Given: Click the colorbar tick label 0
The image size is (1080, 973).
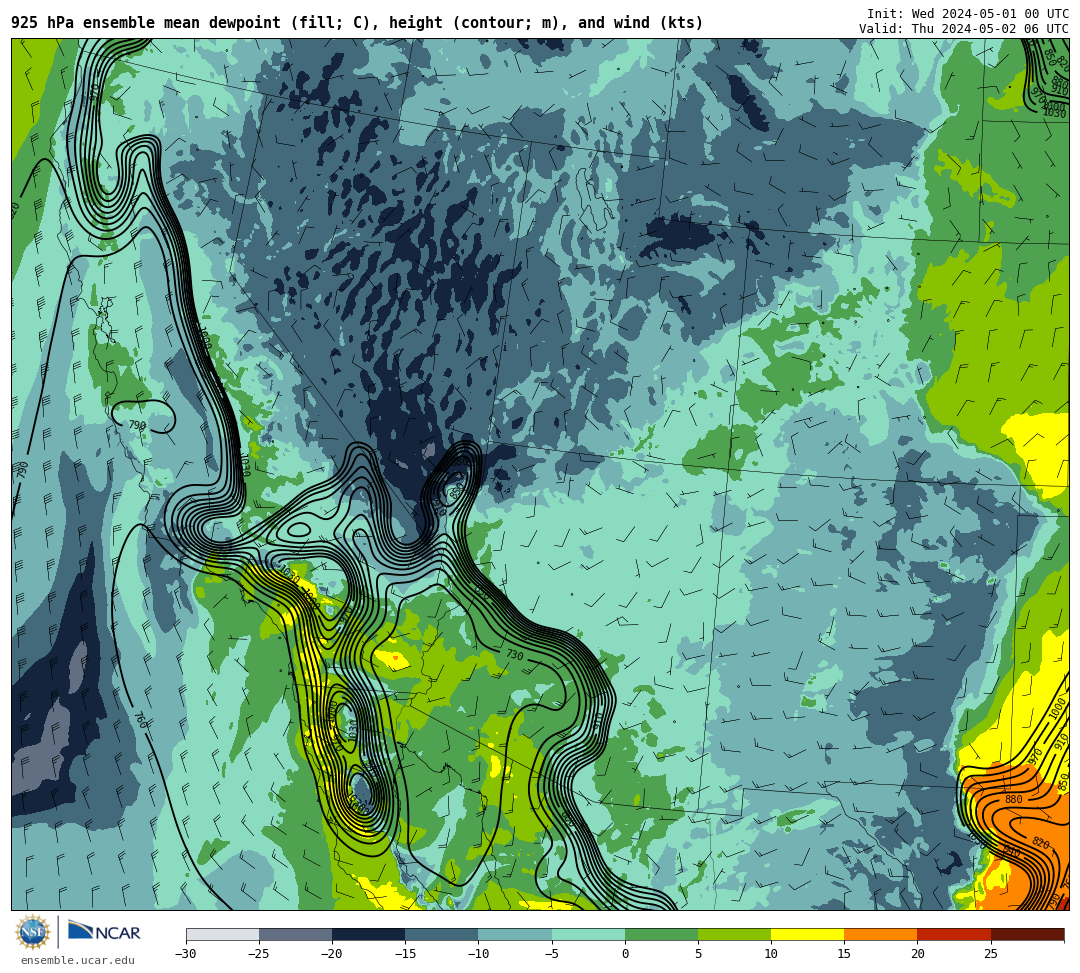Looking at the screenshot, I should pos(625,954).
